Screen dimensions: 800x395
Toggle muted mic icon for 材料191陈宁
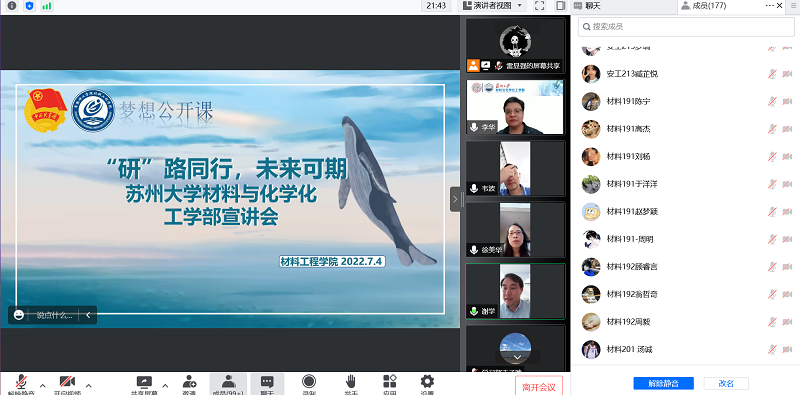[772, 102]
